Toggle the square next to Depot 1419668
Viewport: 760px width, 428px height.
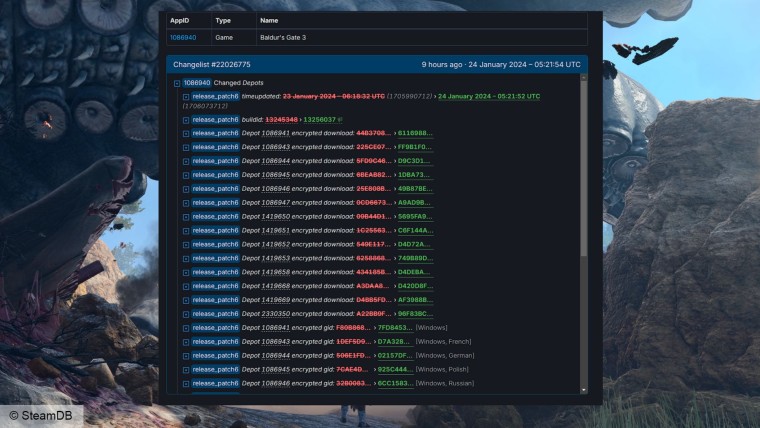tap(186, 286)
